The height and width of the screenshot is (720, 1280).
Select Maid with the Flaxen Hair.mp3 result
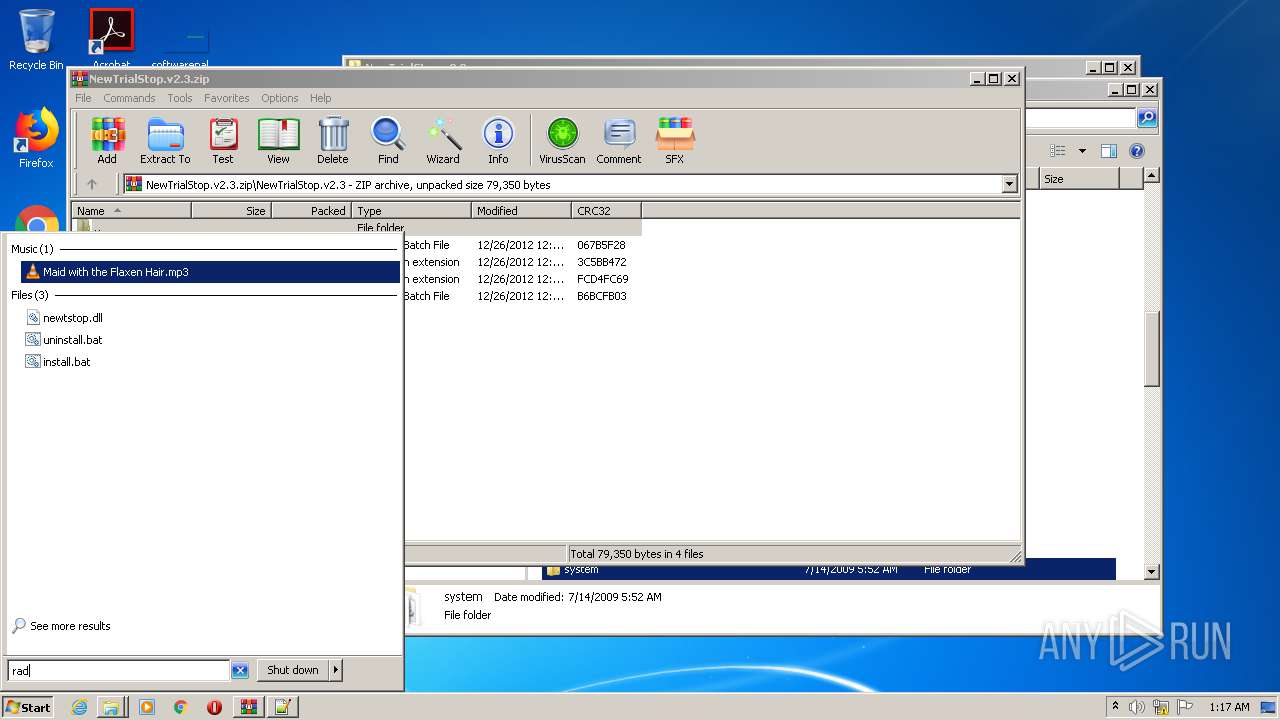click(x=210, y=272)
